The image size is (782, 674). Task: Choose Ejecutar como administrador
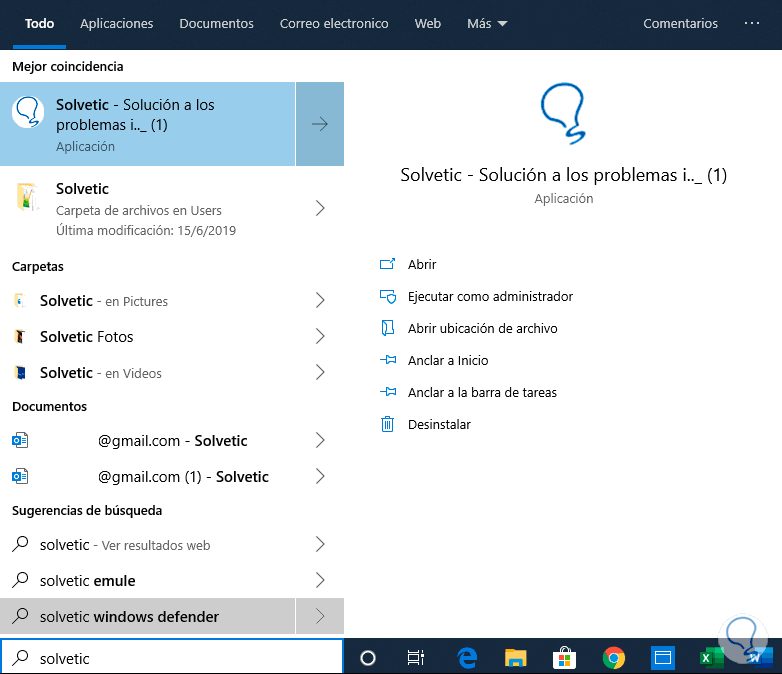click(490, 296)
